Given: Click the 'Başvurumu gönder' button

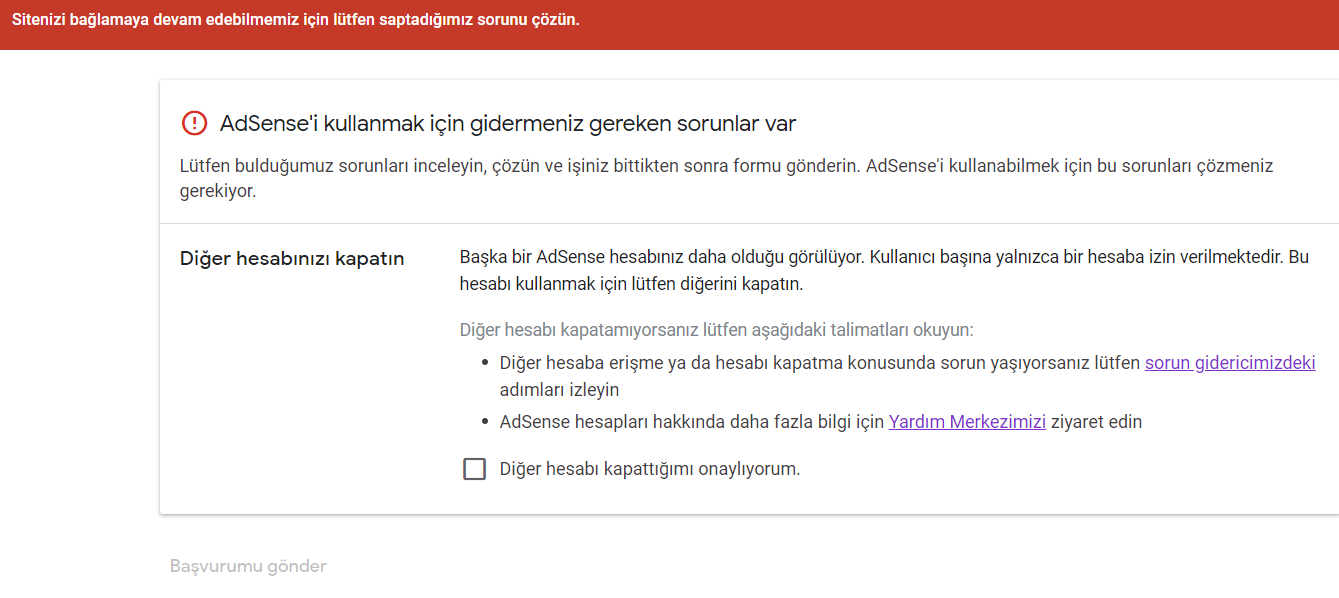Looking at the screenshot, I should [248, 566].
